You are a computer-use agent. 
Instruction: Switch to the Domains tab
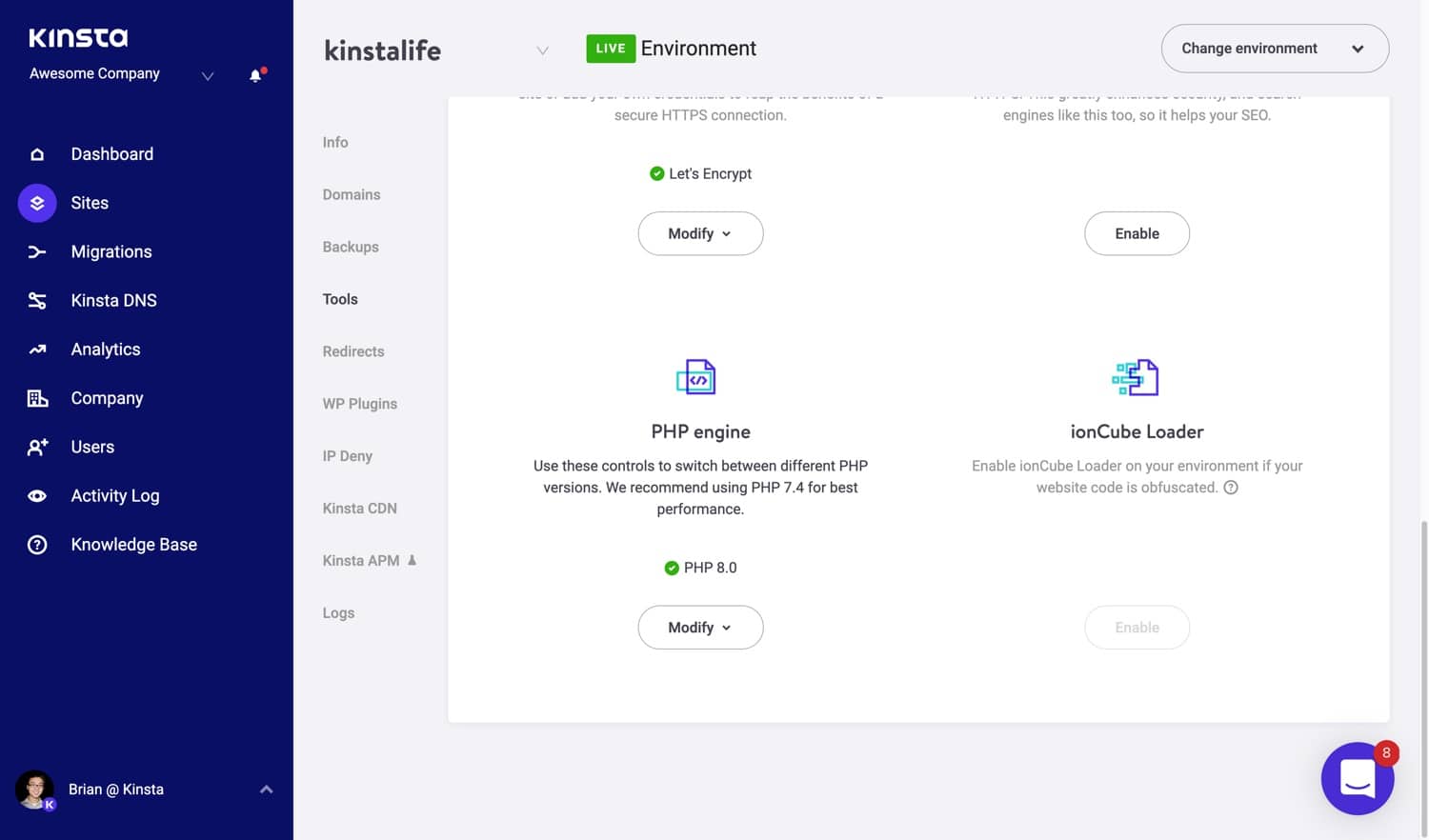(x=352, y=194)
